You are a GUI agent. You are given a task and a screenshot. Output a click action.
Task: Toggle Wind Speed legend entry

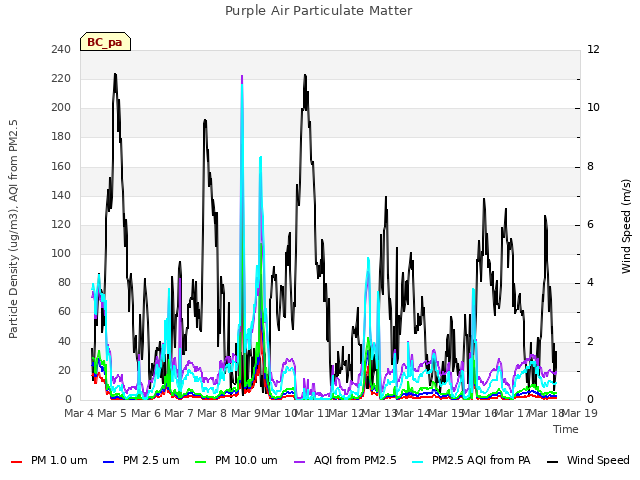point(588,460)
